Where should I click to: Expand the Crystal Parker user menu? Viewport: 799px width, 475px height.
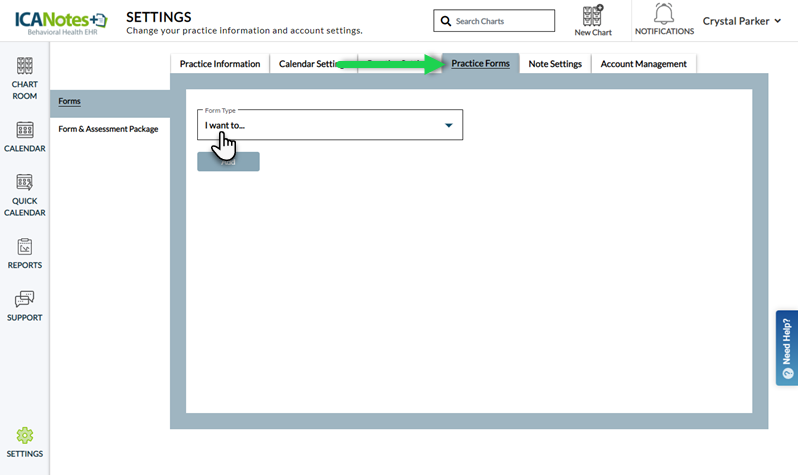(741, 21)
